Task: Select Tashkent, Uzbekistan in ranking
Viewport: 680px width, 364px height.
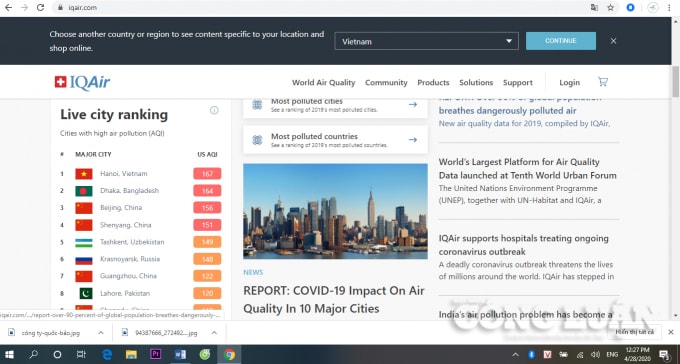Action: (132, 242)
